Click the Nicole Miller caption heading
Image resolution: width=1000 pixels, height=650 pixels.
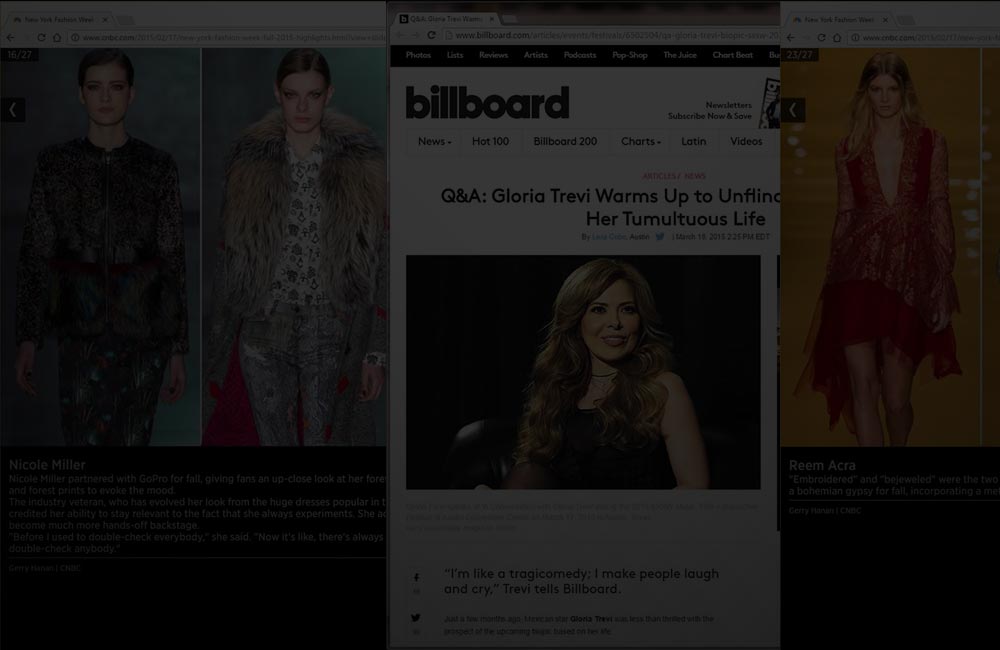tap(47, 465)
